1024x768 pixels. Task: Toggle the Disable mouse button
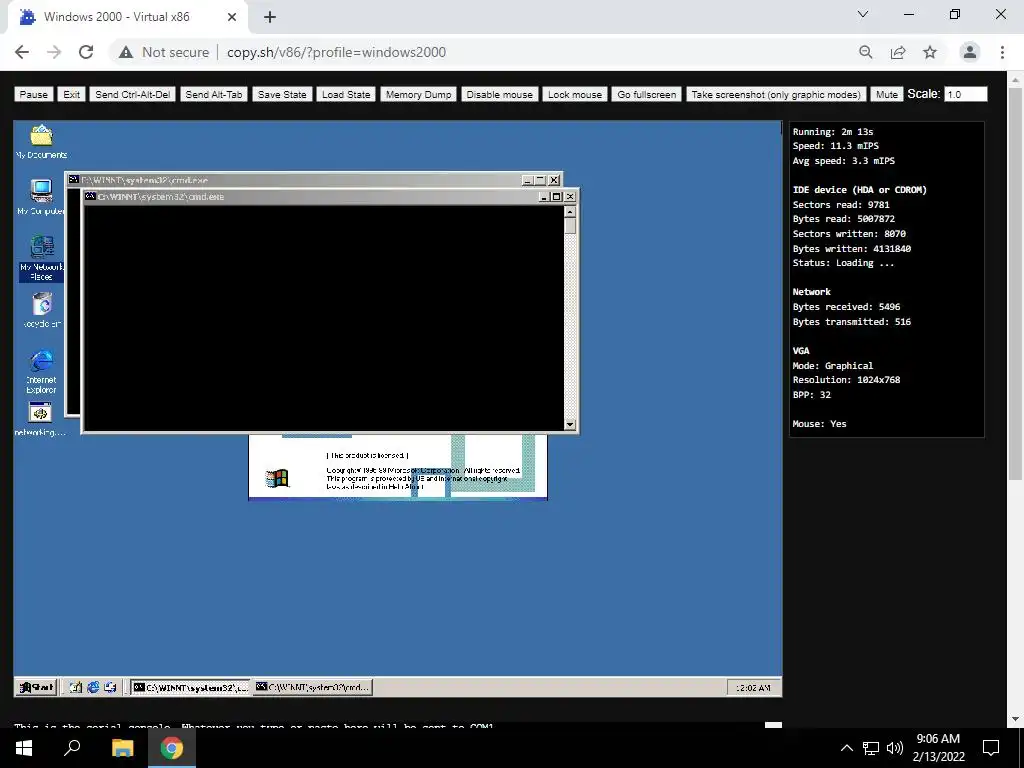click(x=500, y=94)
